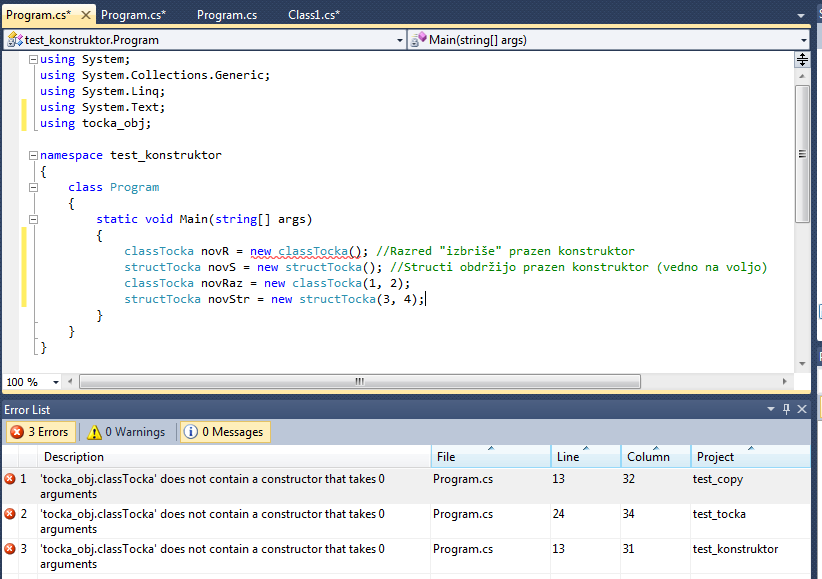Screen dimensions: 822x579
Task: Collapse the namespace test_konstruktor code block
Action: tap(34, 155)
